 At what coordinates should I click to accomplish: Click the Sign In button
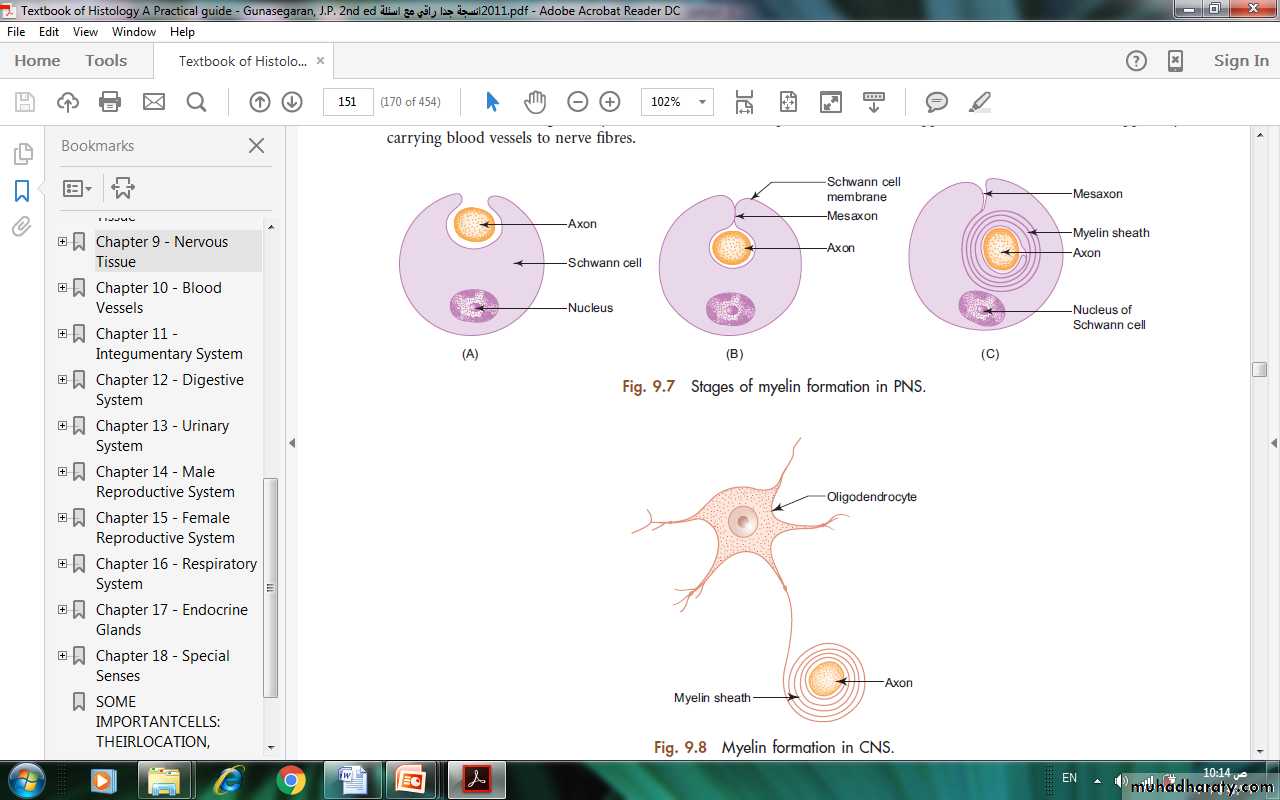click(x=1240, y=61)
